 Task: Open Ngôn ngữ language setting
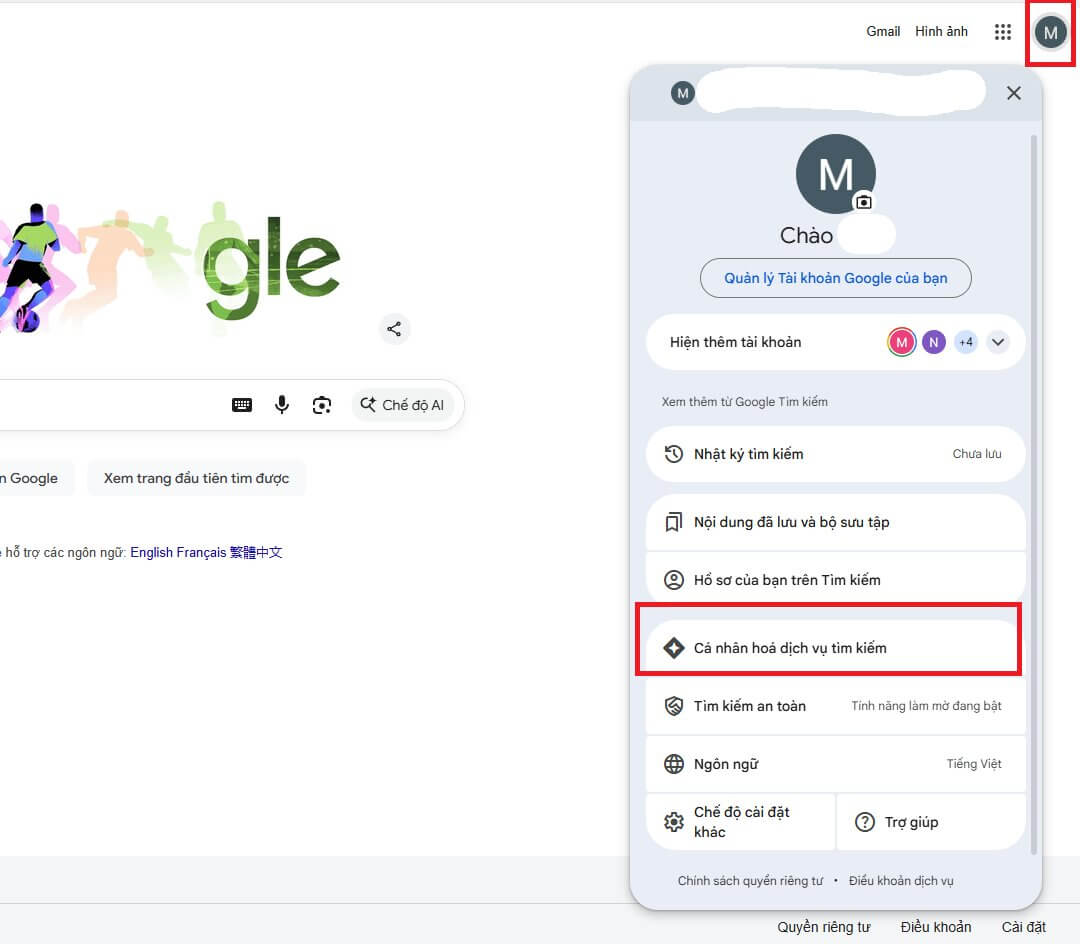tap(835, 764)
